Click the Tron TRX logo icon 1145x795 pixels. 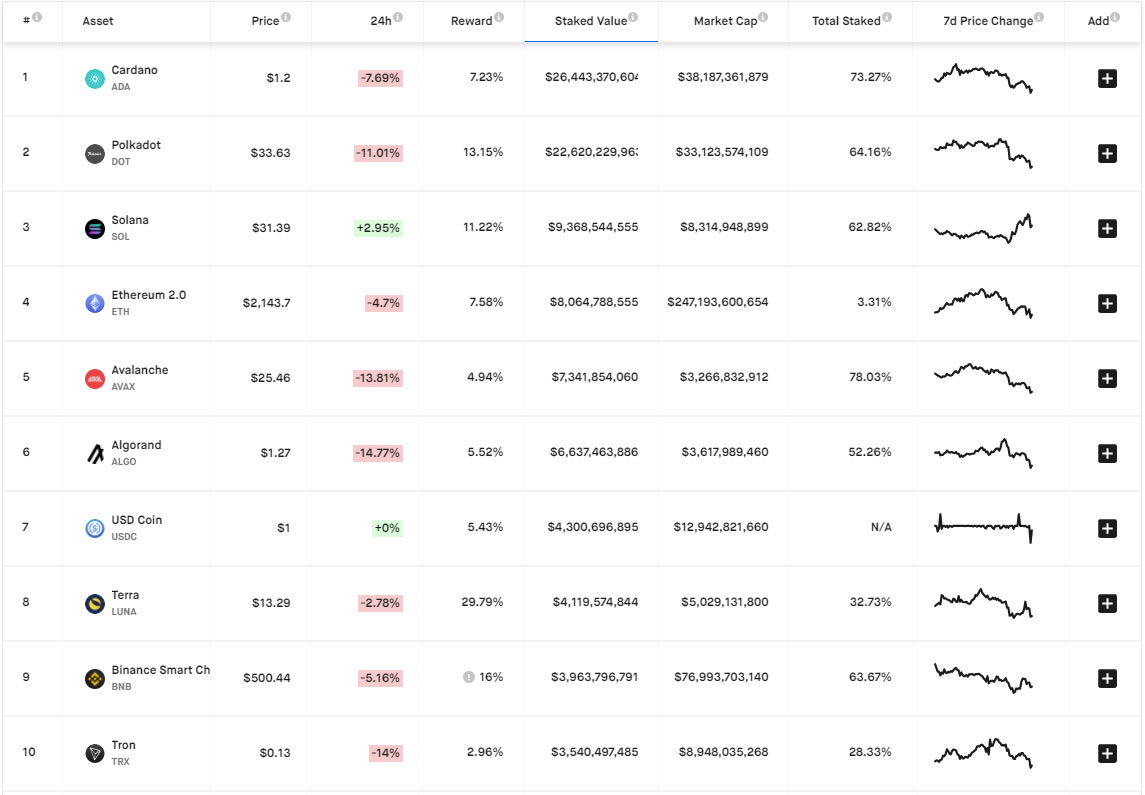click(95, 754)
